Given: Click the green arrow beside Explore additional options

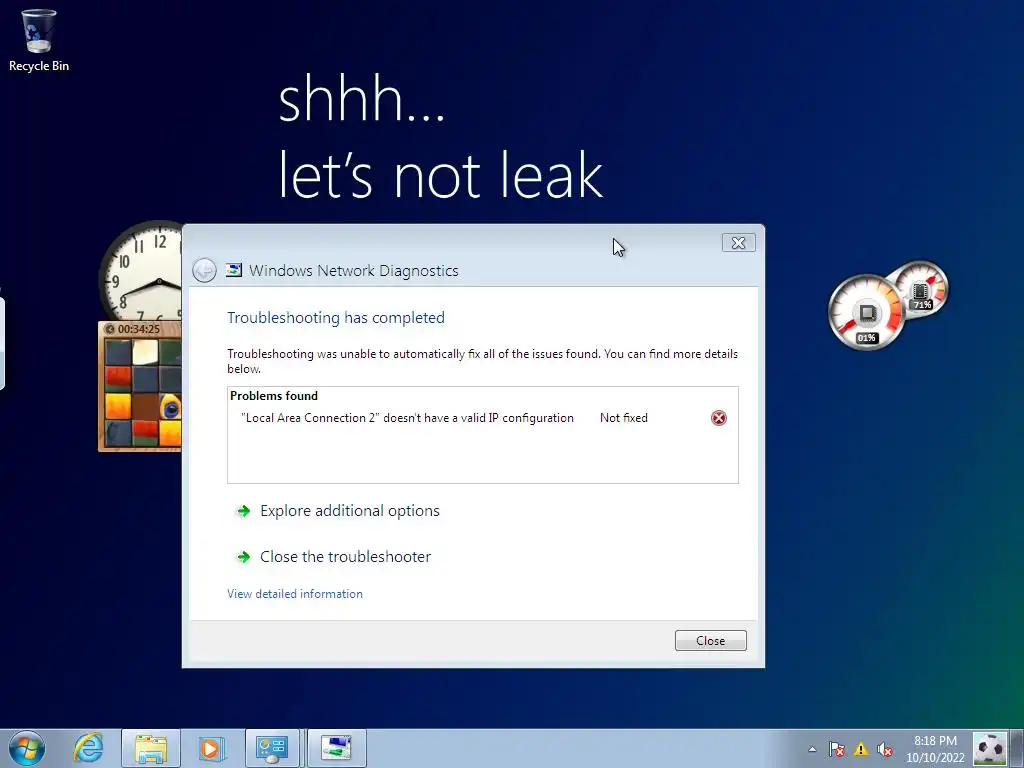Looking at the screenshot, I should click(244, 511).
